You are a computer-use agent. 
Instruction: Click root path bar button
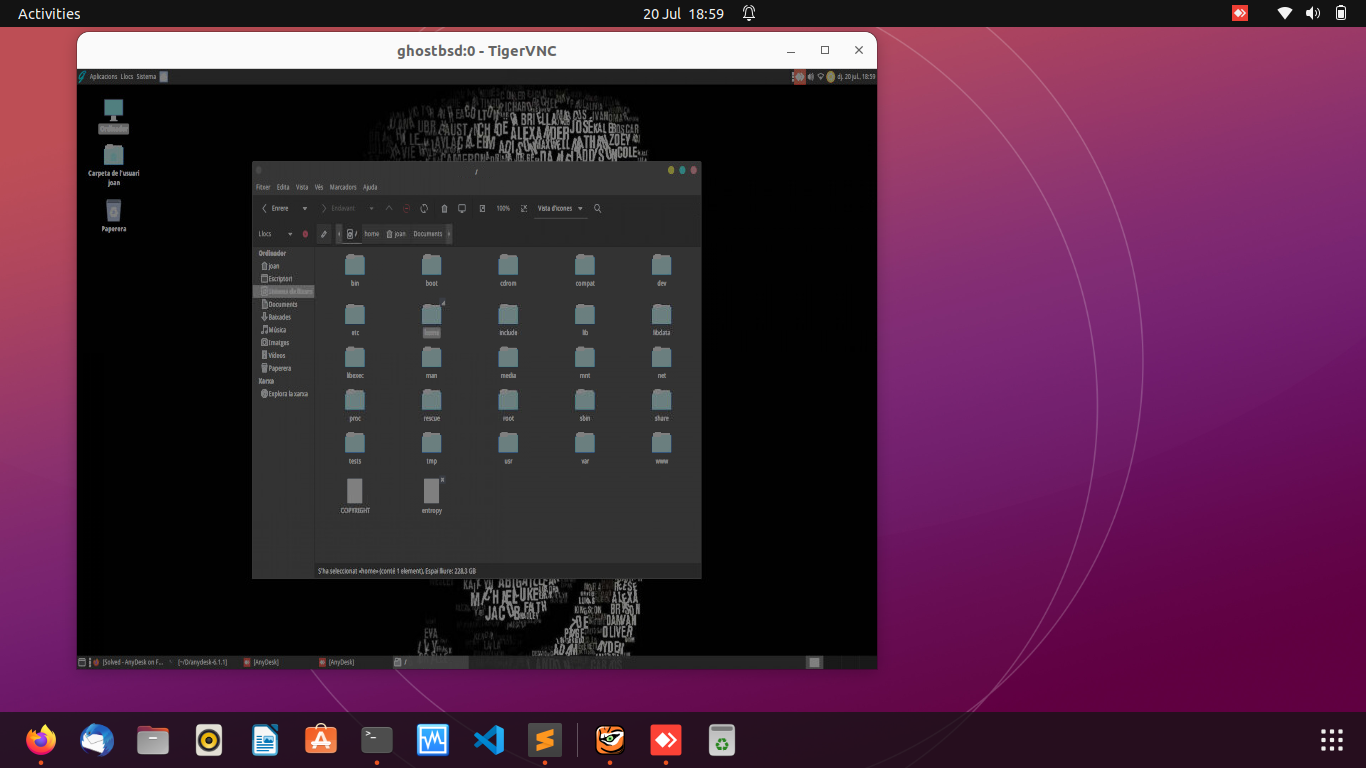tap(352, 234)
